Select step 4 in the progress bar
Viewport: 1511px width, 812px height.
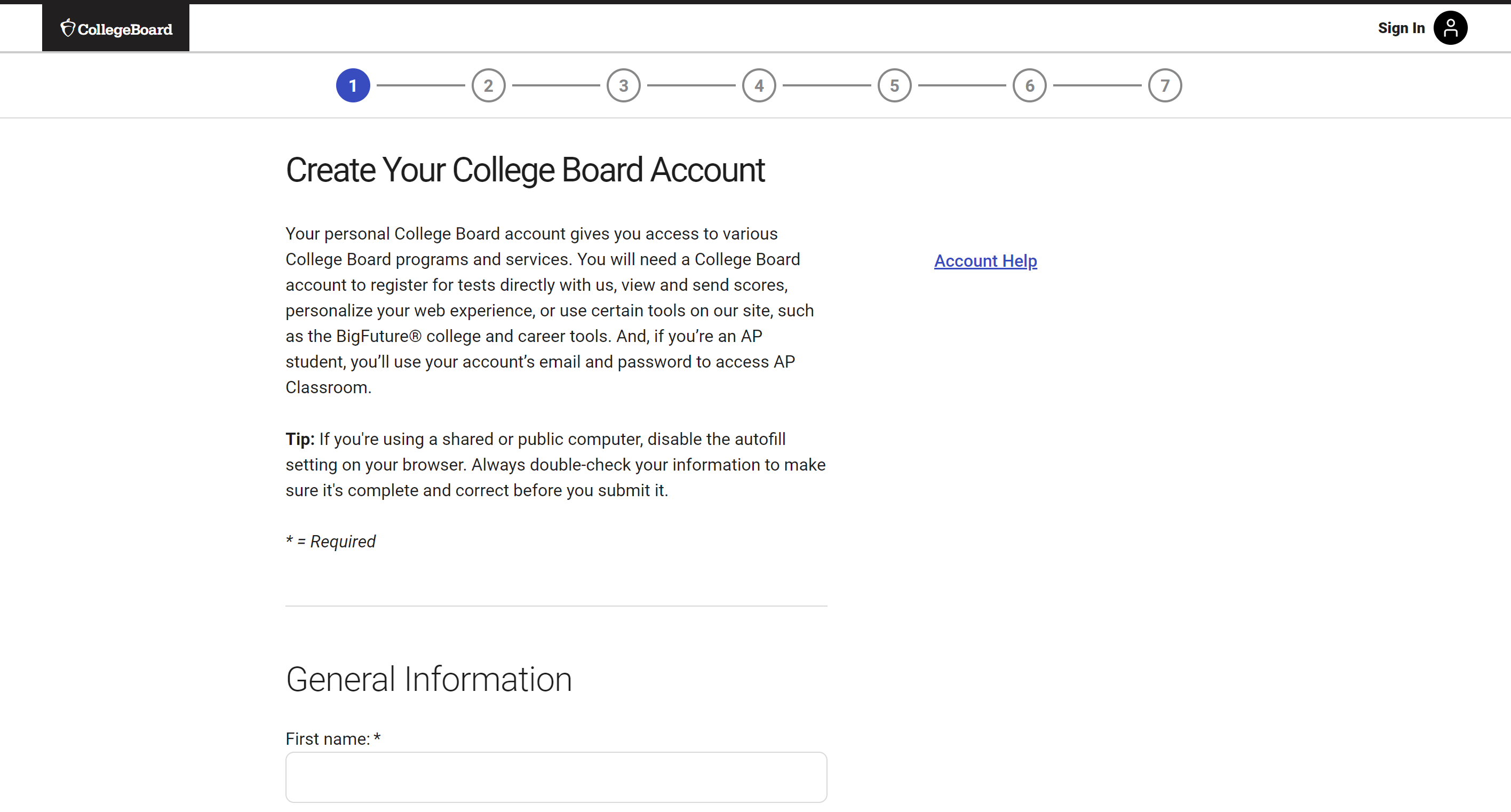pos(759,86)
